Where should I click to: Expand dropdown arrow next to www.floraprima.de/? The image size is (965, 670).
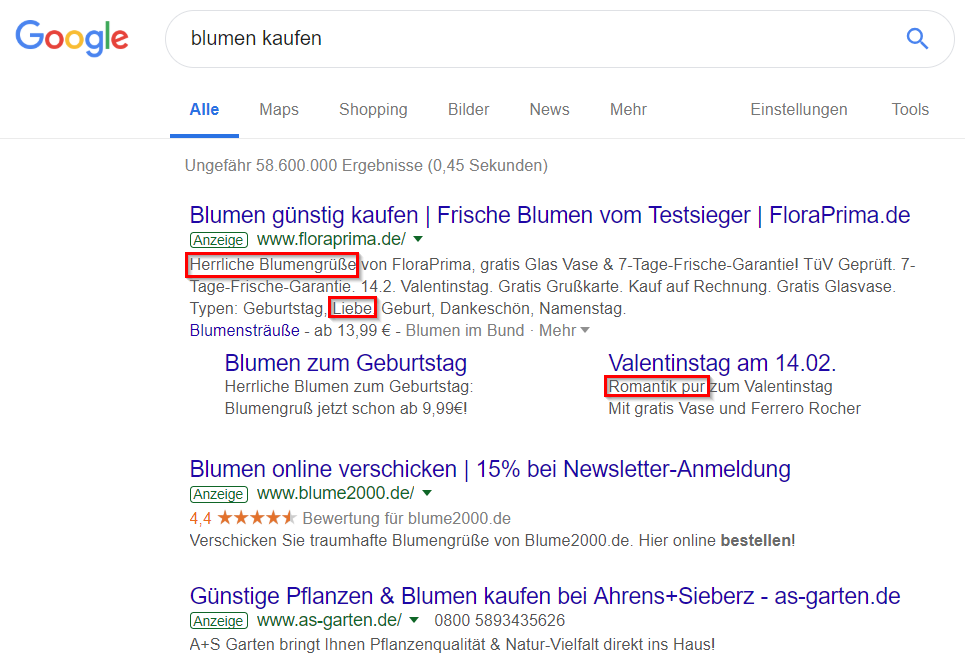(418, 239)
